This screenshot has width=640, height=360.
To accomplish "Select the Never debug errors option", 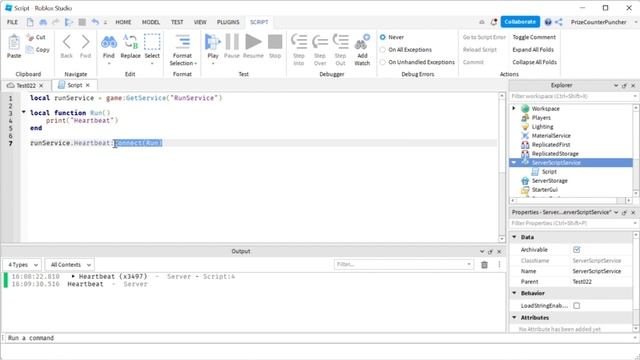I will [382, 37].
